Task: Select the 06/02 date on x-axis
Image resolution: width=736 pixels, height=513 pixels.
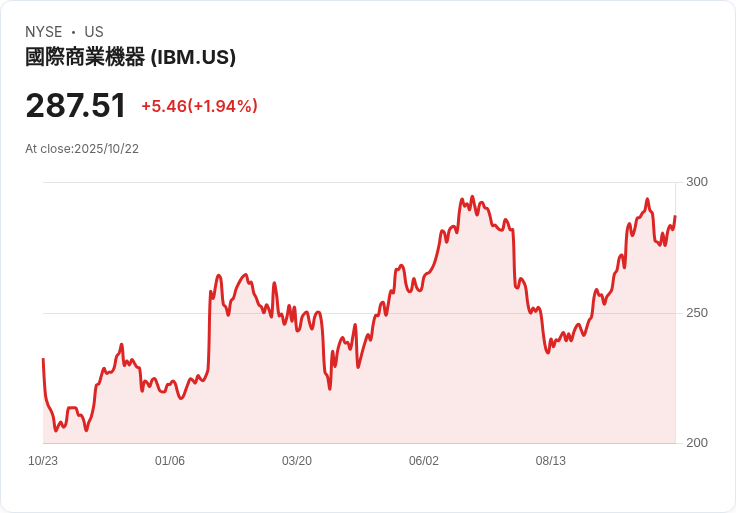Action: coord(424,461)
